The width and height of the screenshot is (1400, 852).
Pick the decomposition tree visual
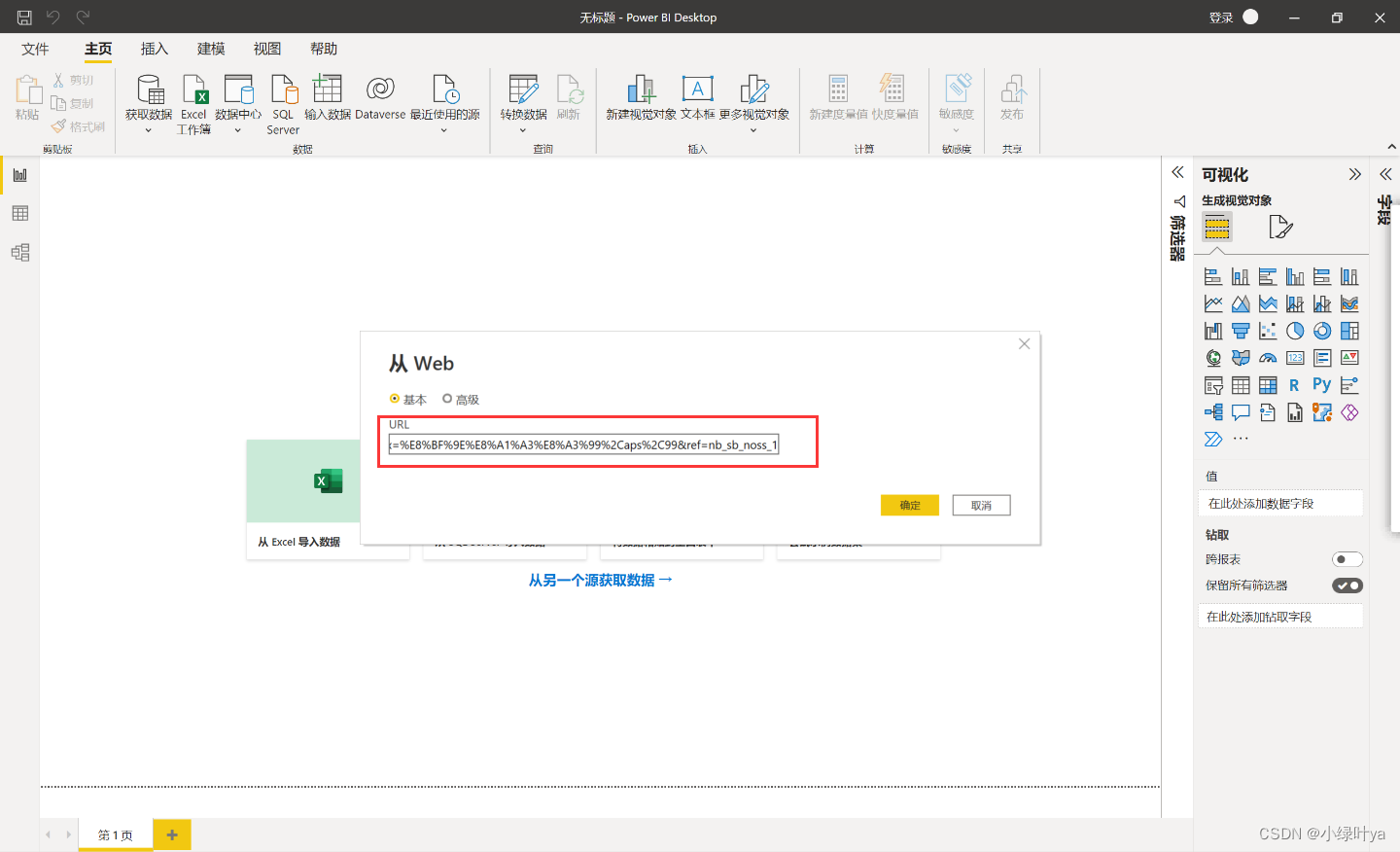pos(1213,412)
